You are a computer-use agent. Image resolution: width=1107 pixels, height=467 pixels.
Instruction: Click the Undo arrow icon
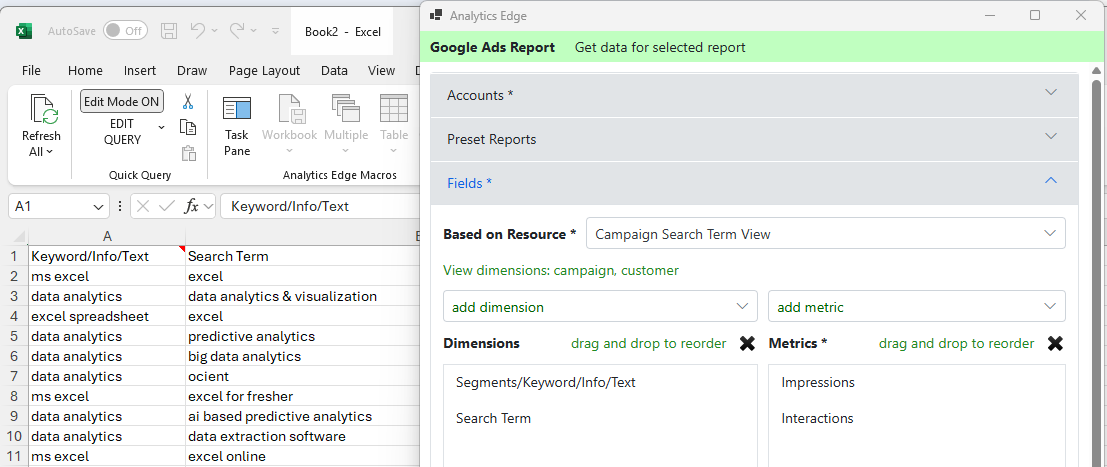click(198, 31)
